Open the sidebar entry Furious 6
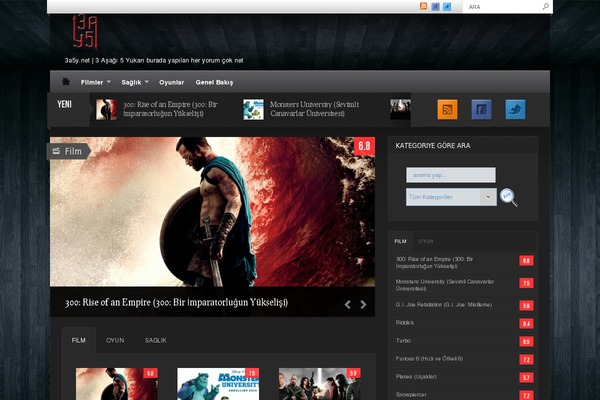This screenshot has height=400, width=600. click(429, 359)
